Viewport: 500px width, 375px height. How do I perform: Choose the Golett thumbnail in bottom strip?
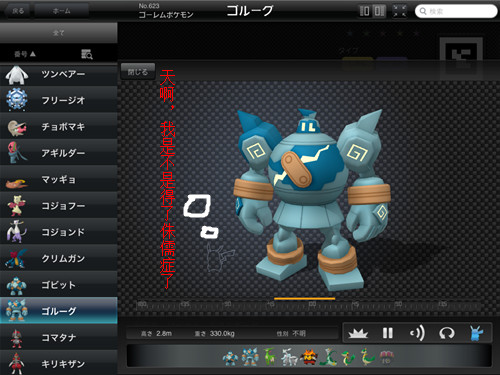pyautogui.click(x=230, y=357)
